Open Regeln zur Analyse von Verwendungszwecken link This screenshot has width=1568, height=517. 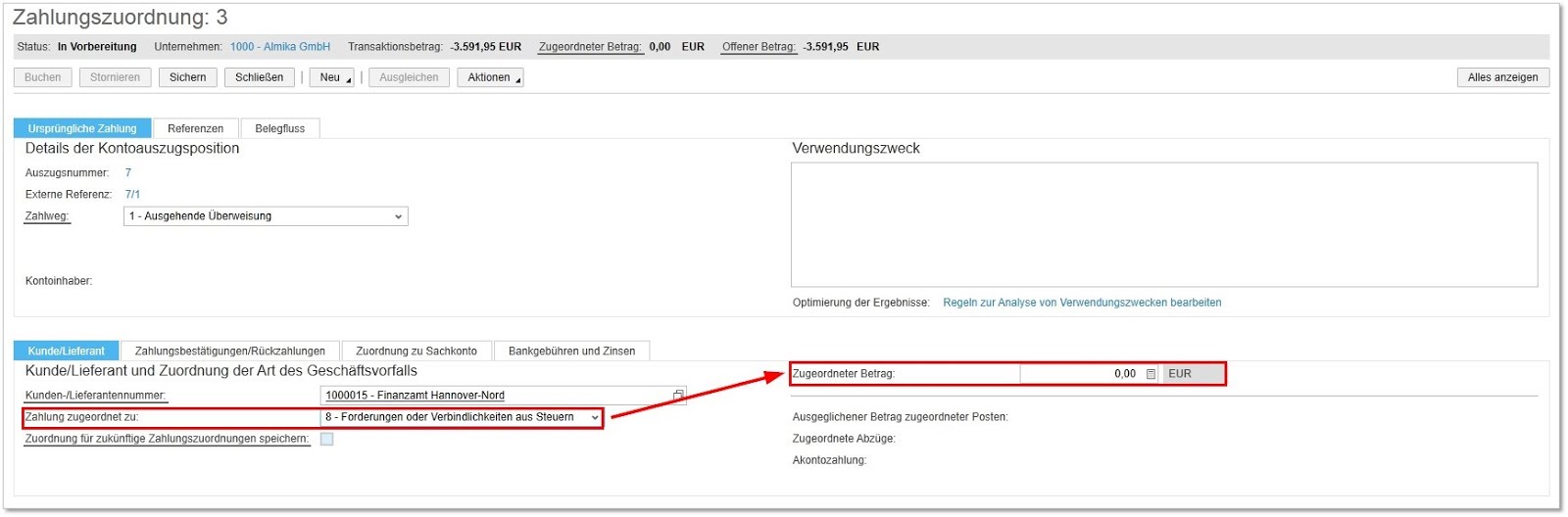pos(1082,303)
